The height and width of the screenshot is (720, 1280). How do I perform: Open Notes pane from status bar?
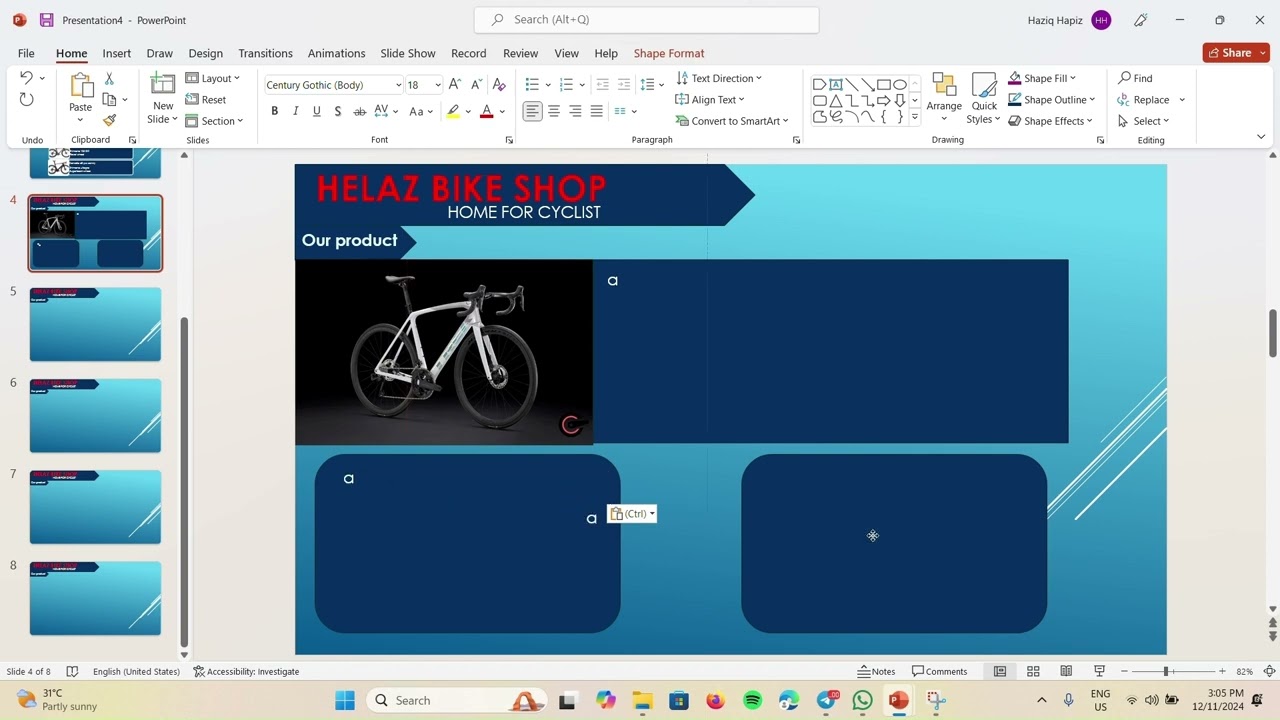(x=876, y=671)
